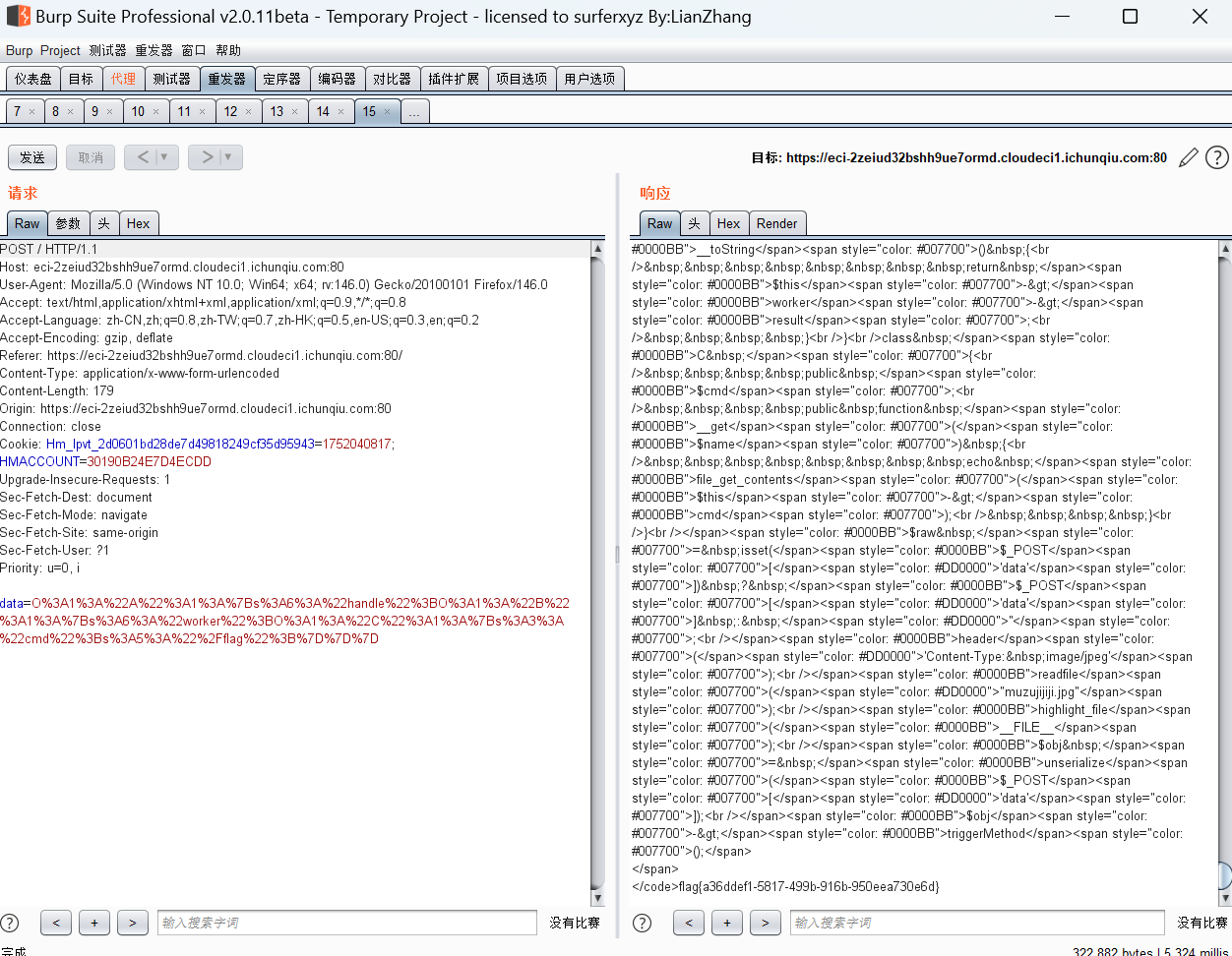
Task: Select response 头 view tab
Action: tap(694, 223)
